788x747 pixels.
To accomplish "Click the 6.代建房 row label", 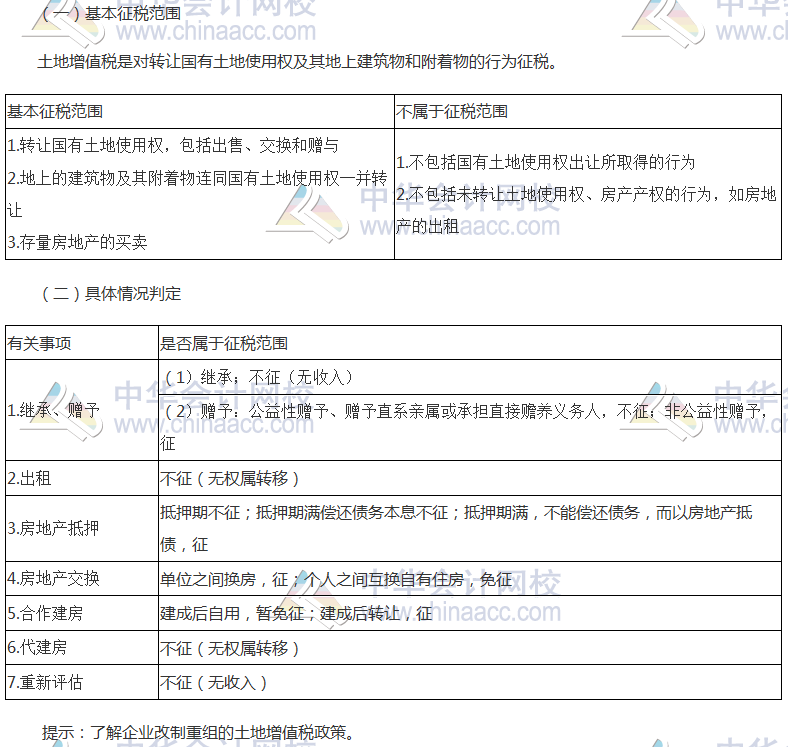I will (38, 647).
